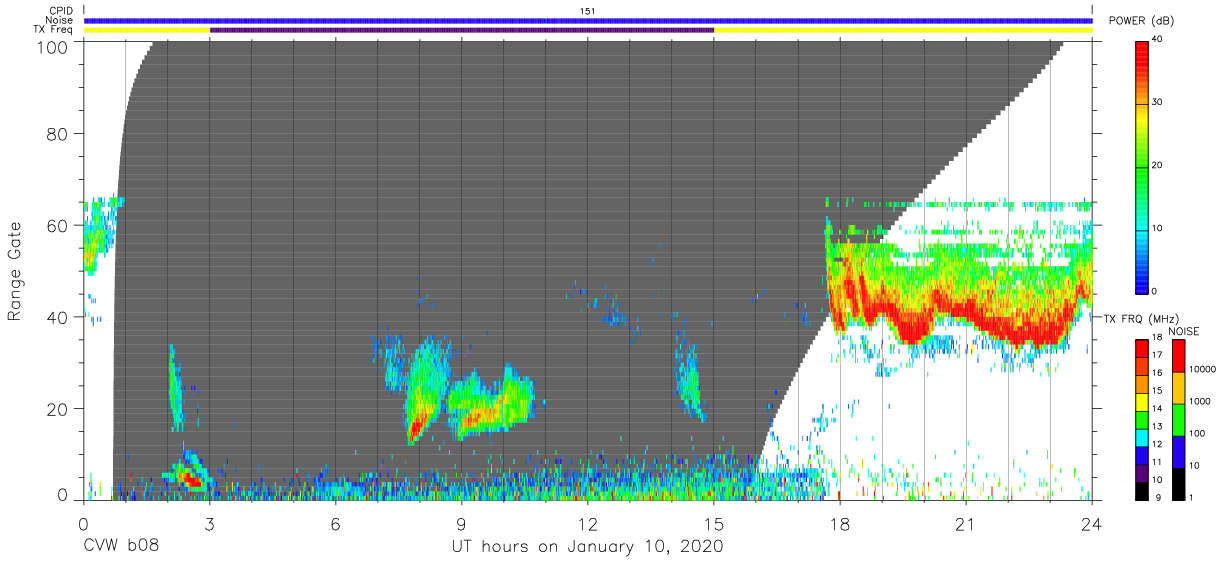Select the 80 tick on the Range Gate axis
Screen dimensions: 1228x567
click(x=58, y=134)
